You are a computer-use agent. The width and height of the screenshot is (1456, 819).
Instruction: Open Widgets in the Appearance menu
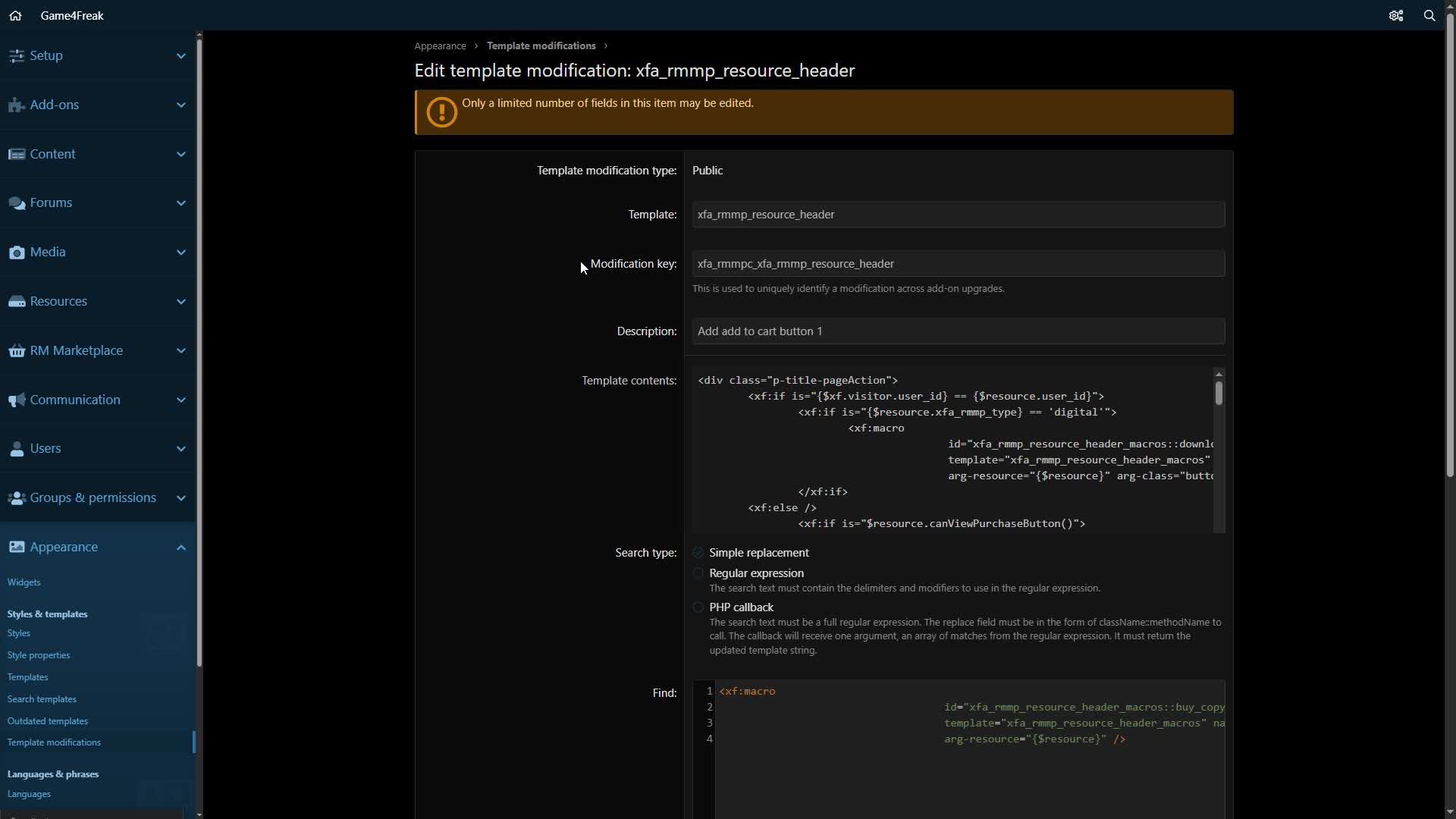click(x=24, y=582)
